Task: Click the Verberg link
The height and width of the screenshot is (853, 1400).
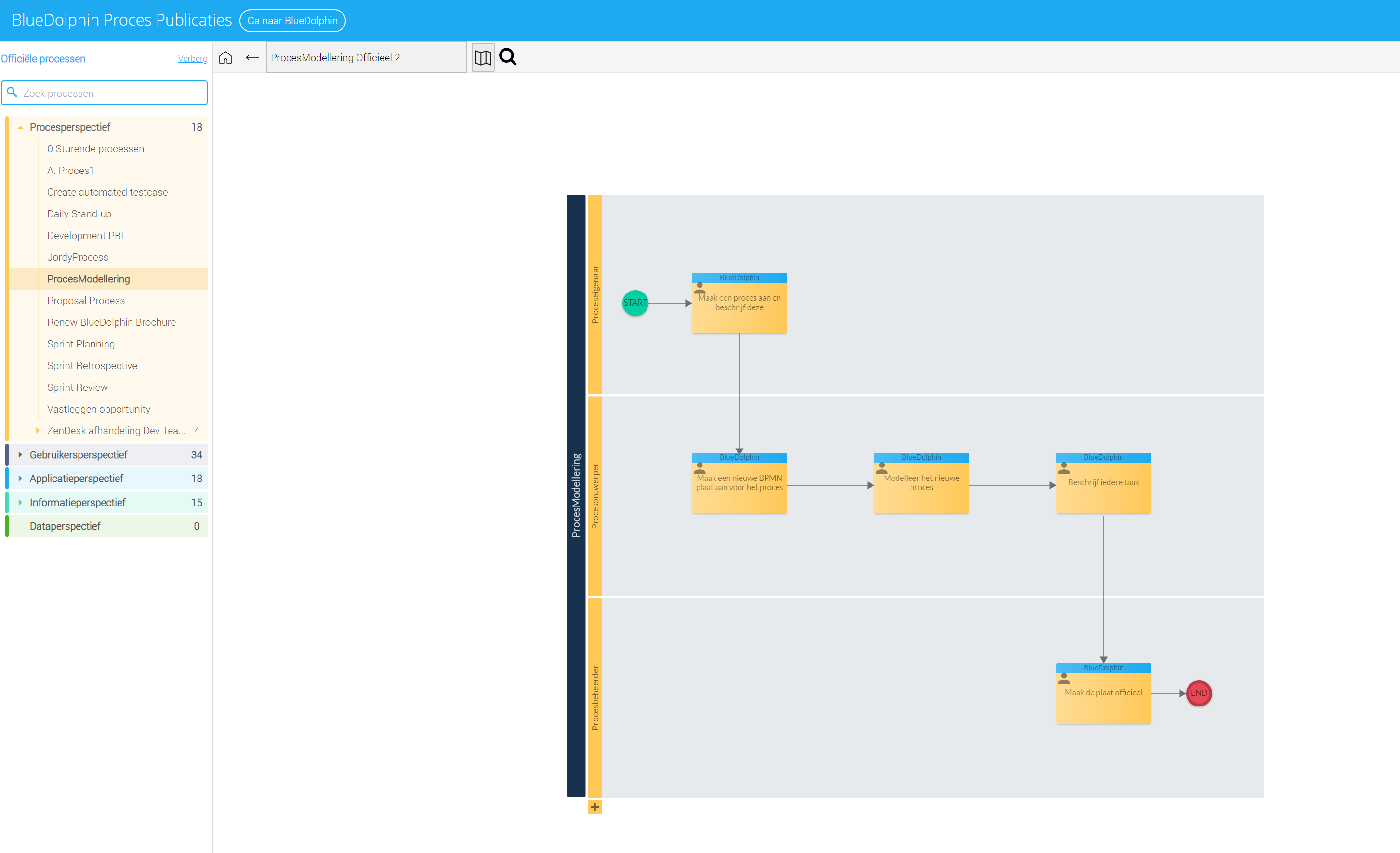Action: click(193, 58)
